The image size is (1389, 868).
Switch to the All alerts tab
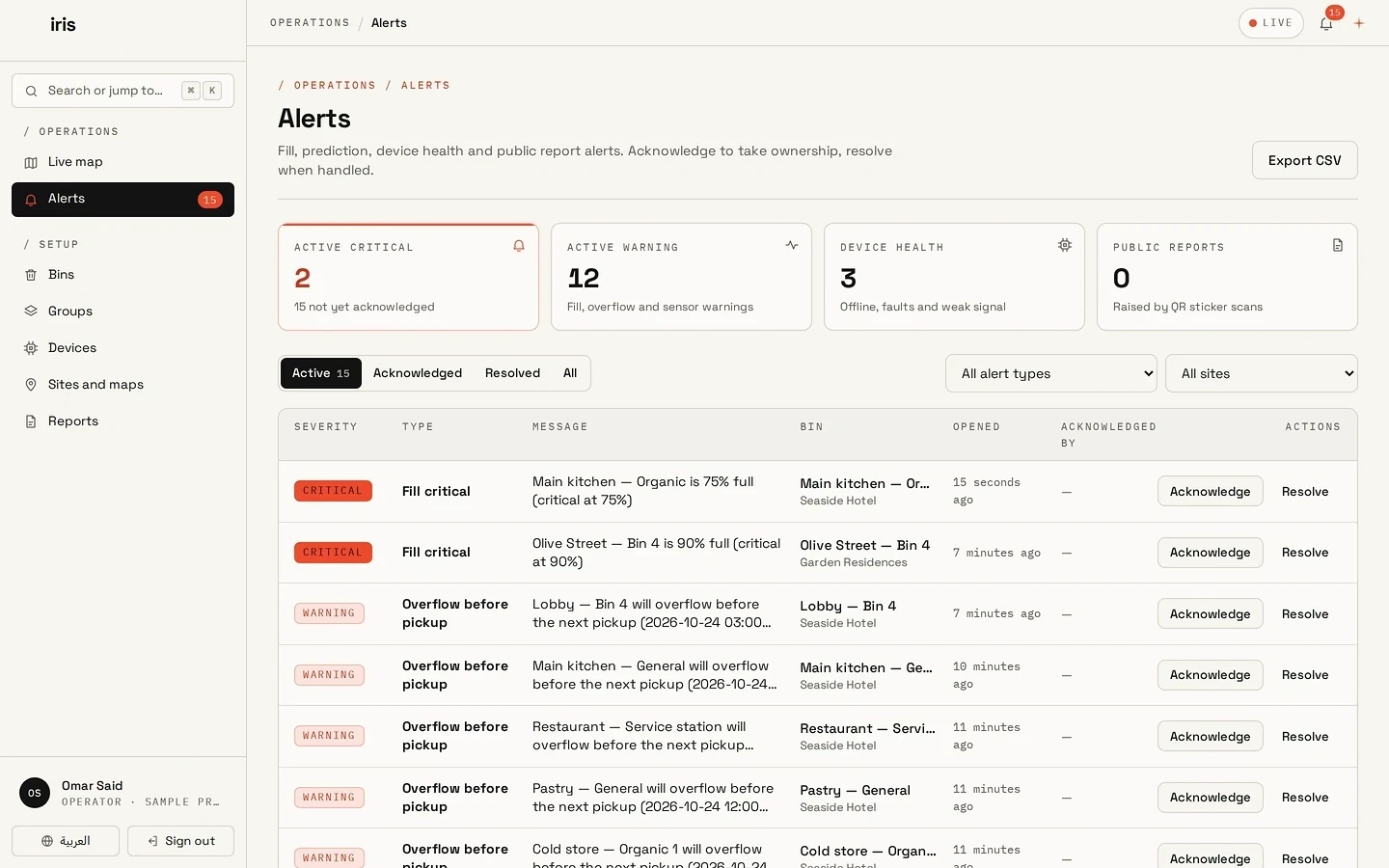tap(570, 373)
